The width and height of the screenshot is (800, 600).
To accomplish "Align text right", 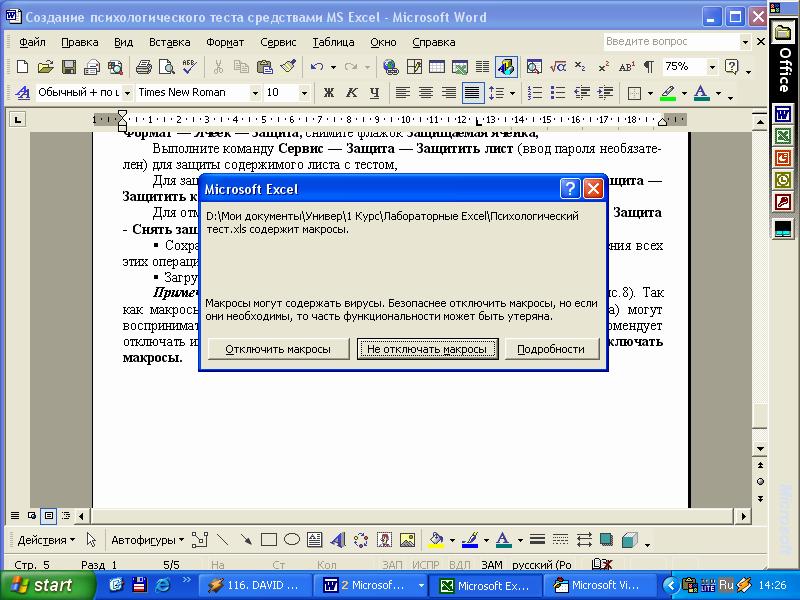I will coord(449,93).
